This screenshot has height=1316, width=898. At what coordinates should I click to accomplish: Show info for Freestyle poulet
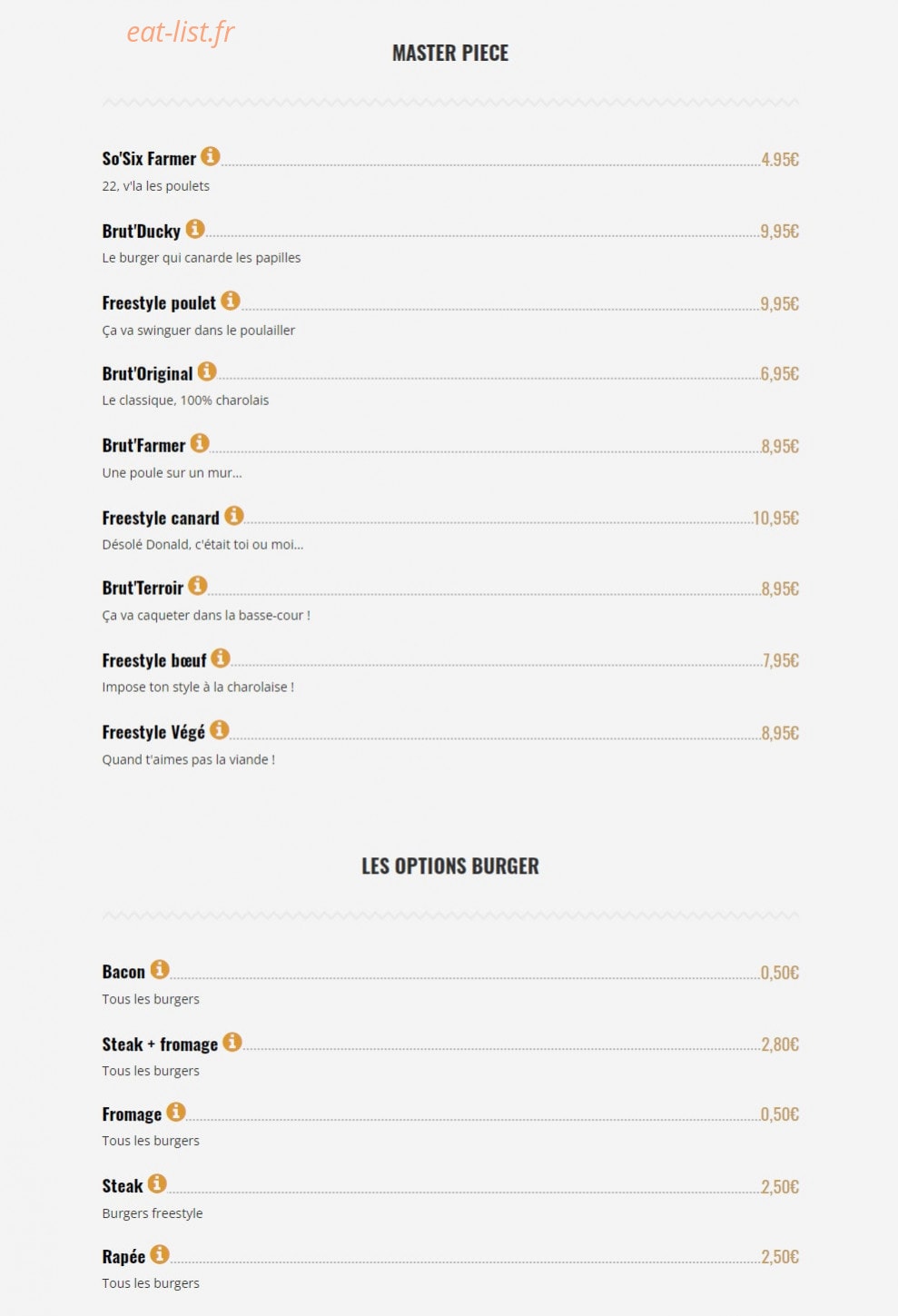point(231,301)
